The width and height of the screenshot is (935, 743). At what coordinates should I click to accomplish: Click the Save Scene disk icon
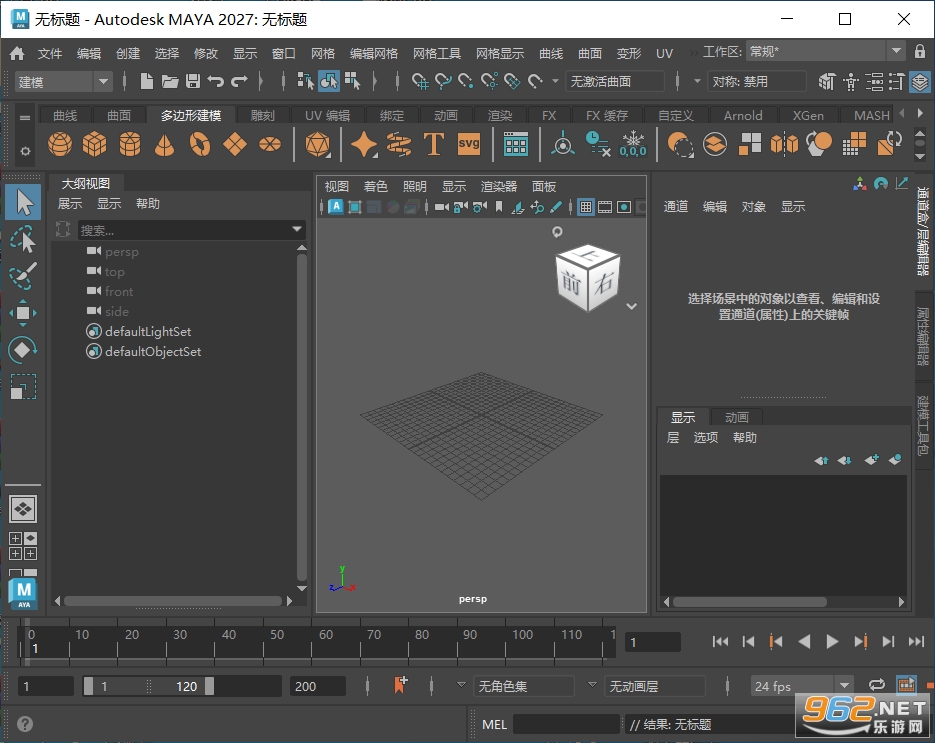point(193,81)
